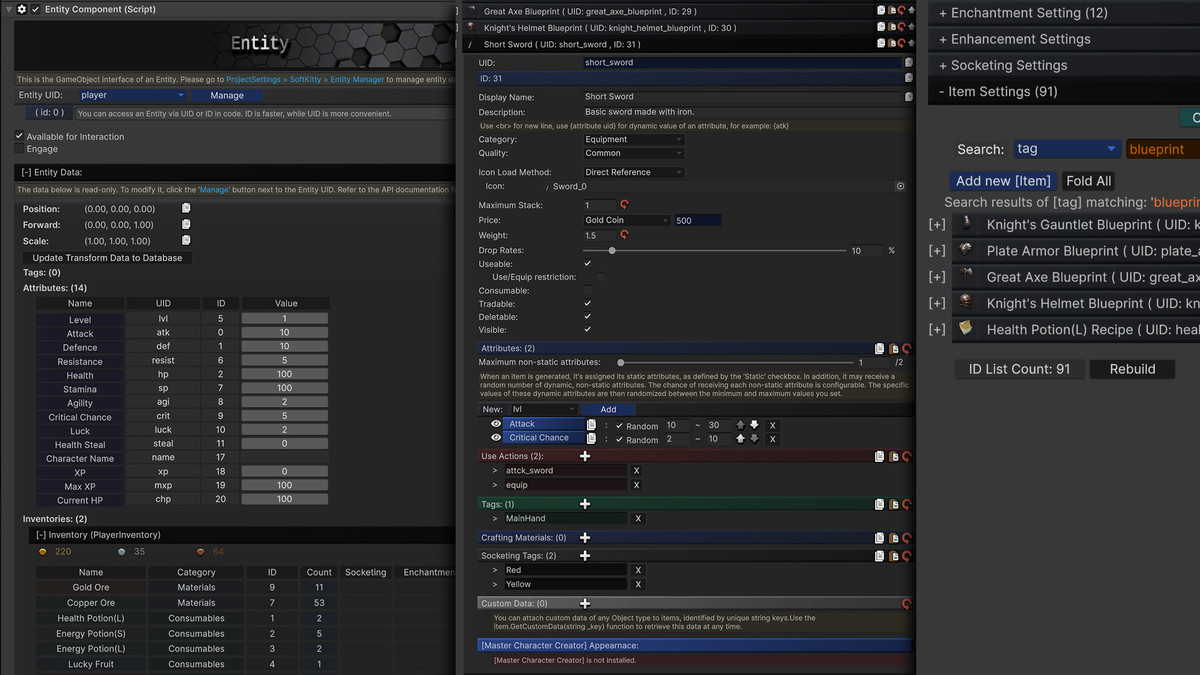Remove the MainHand tag using its X icon
Image resolution: width=1200 pixels, height=675 pixels.
pyautogui.click(x=638, y=518)
